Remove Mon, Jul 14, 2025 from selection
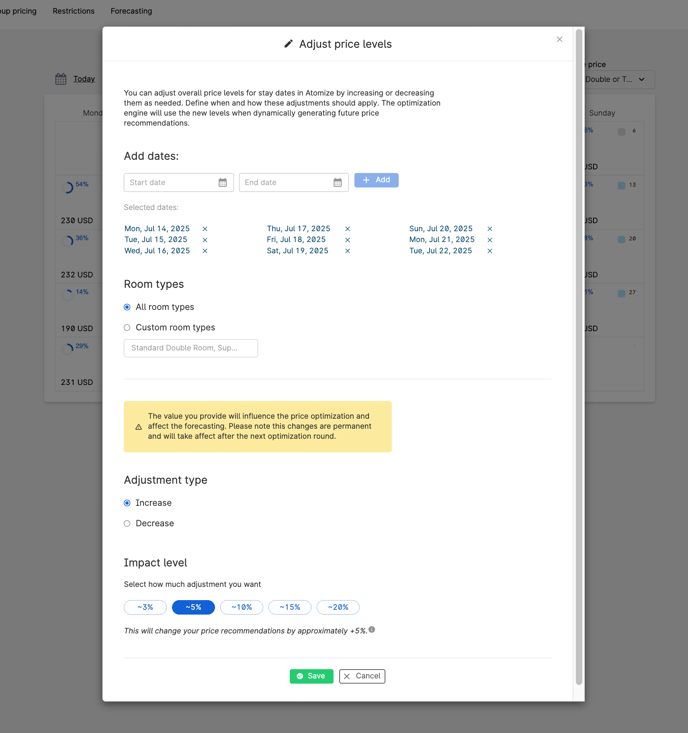 (x=205, y=229)
